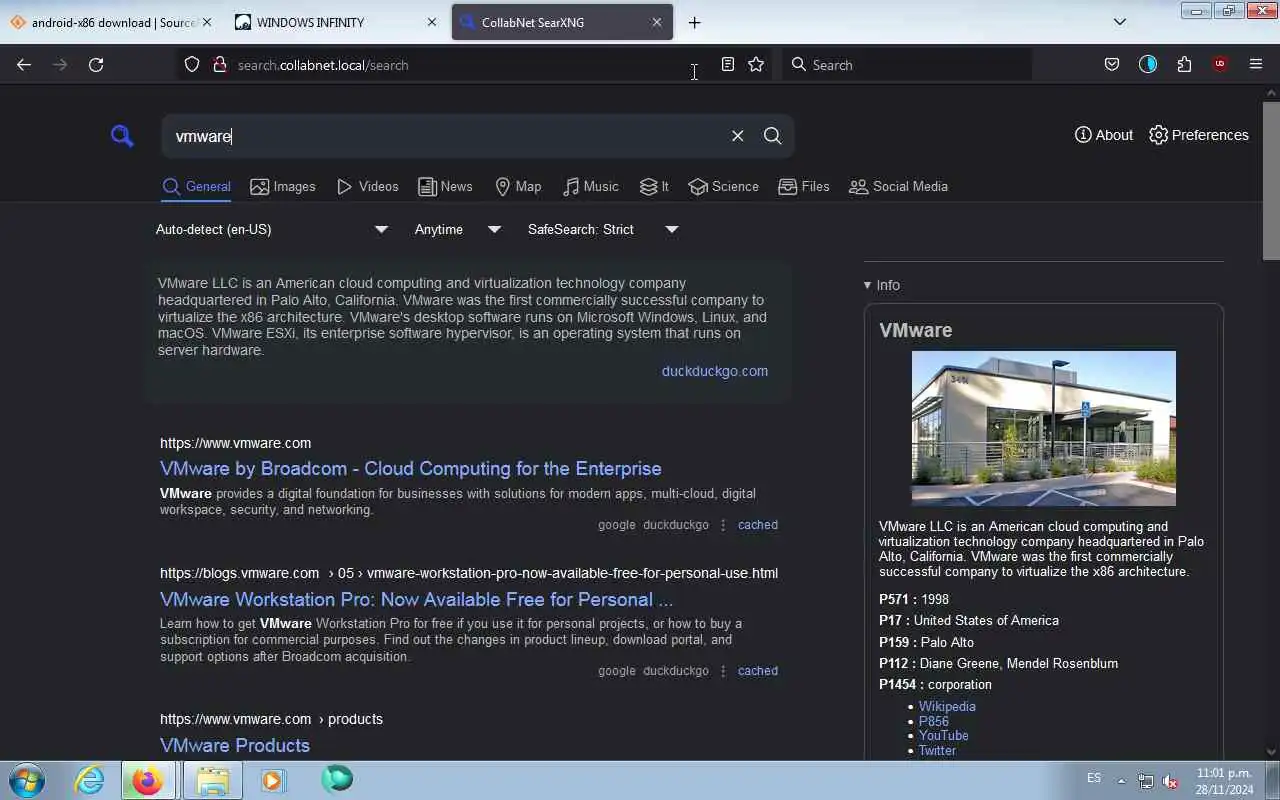Viewport: 1280px width, 800px height.
Task: Switch to the Files tab
Action: coord(804,187)
